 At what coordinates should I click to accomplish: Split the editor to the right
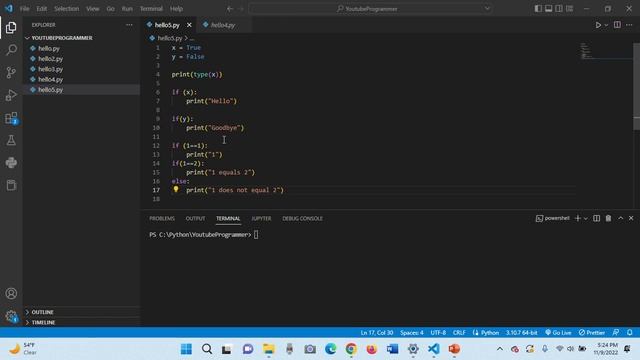click(617, 25)
